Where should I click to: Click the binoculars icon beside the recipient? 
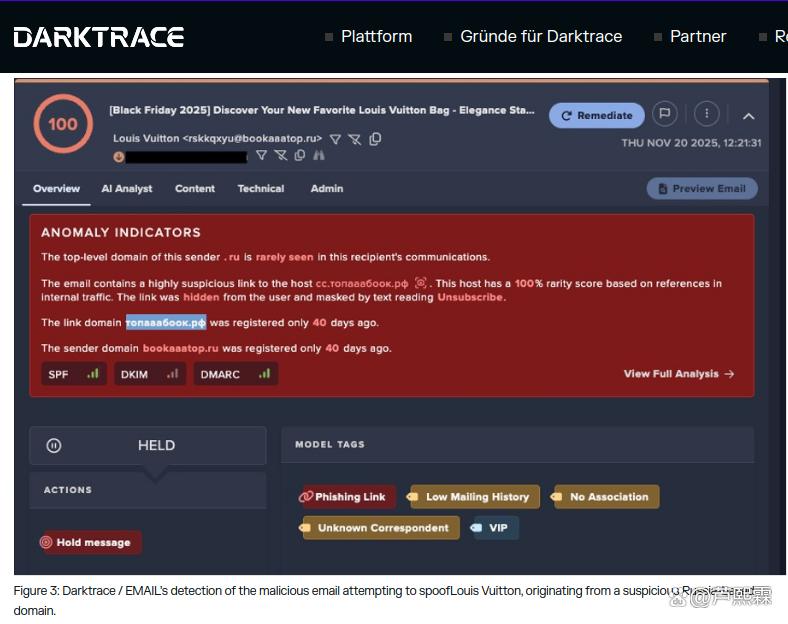(319, 155)
